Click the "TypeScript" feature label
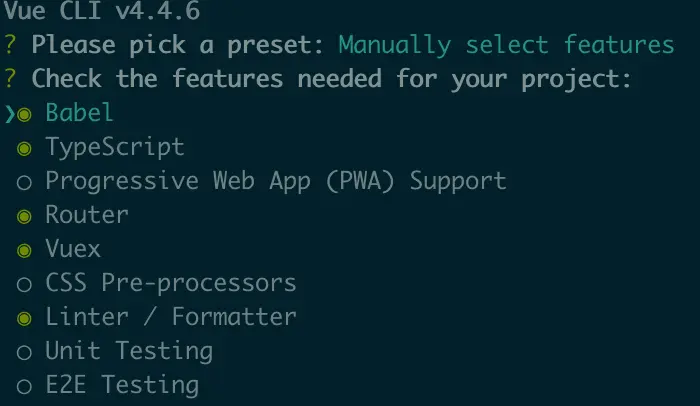This screenshot has height=406, width=700. (x=115, y=147)
